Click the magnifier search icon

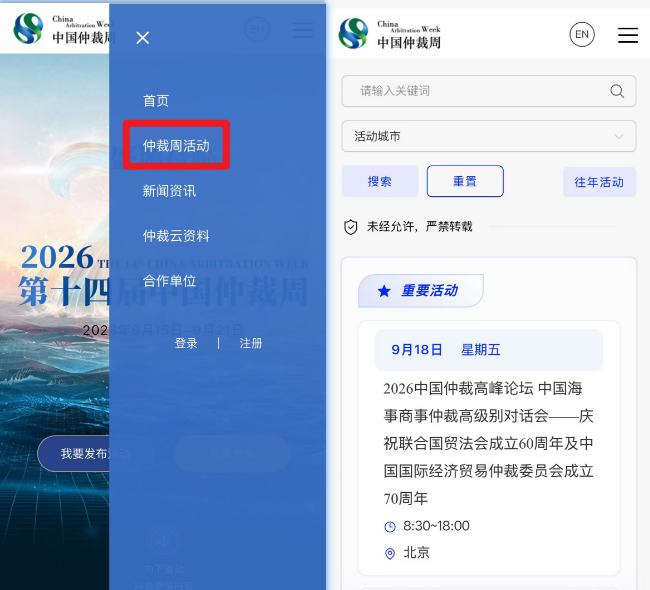(x=617, y=91)
